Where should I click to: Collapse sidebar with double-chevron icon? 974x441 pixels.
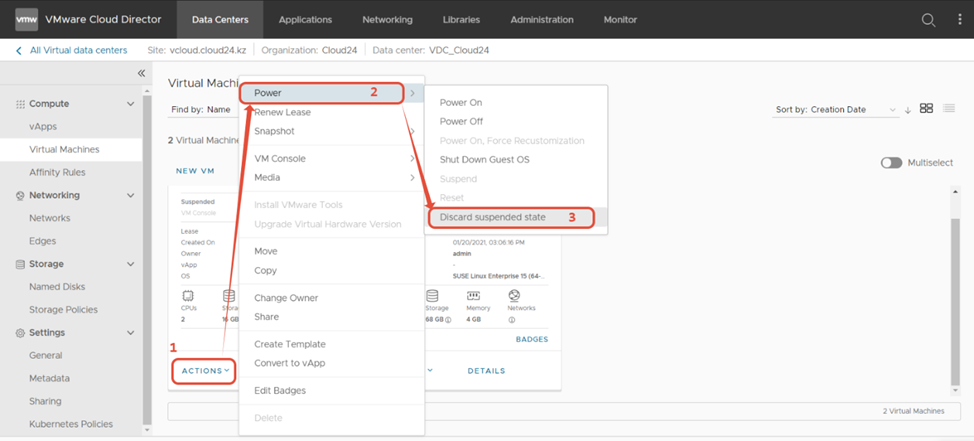coord(141,74)
